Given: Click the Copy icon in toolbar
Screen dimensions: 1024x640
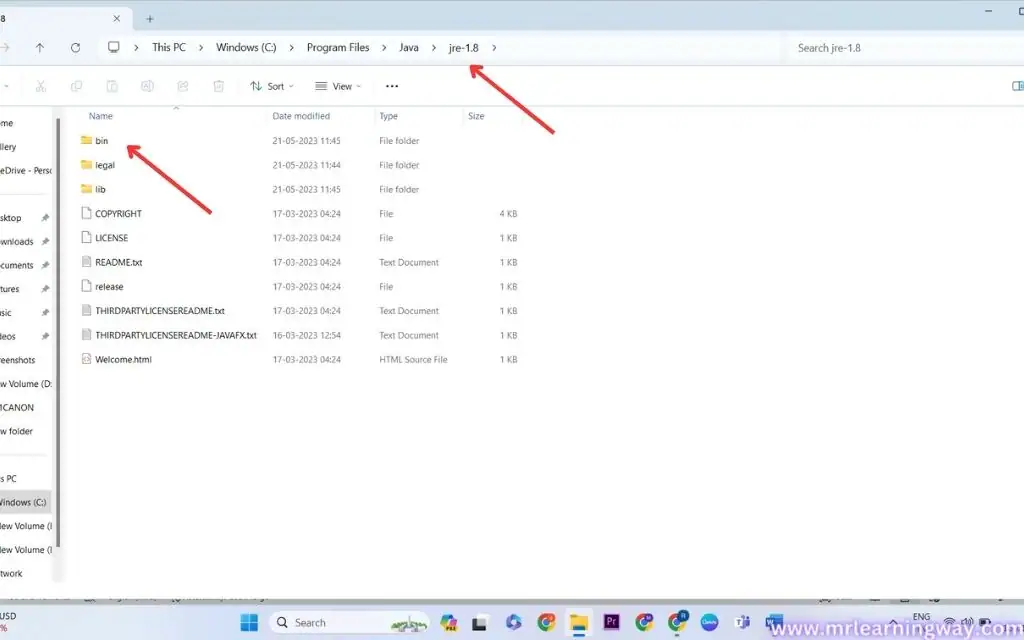Looking at the screenshot, I should pos(76,86).
